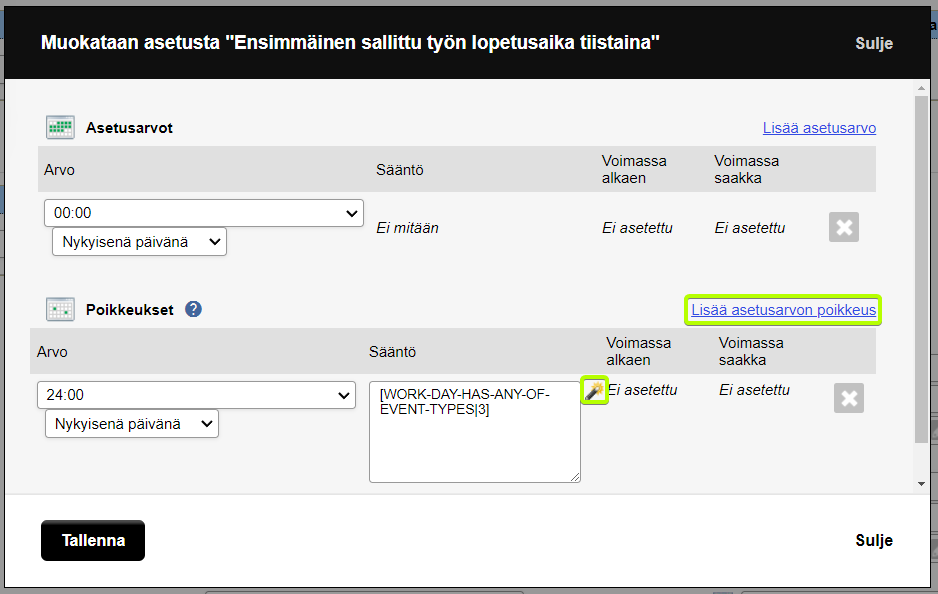Open the 24:00 value dropdown
This screenshot has height=594, width=938.
coord(196,395)
